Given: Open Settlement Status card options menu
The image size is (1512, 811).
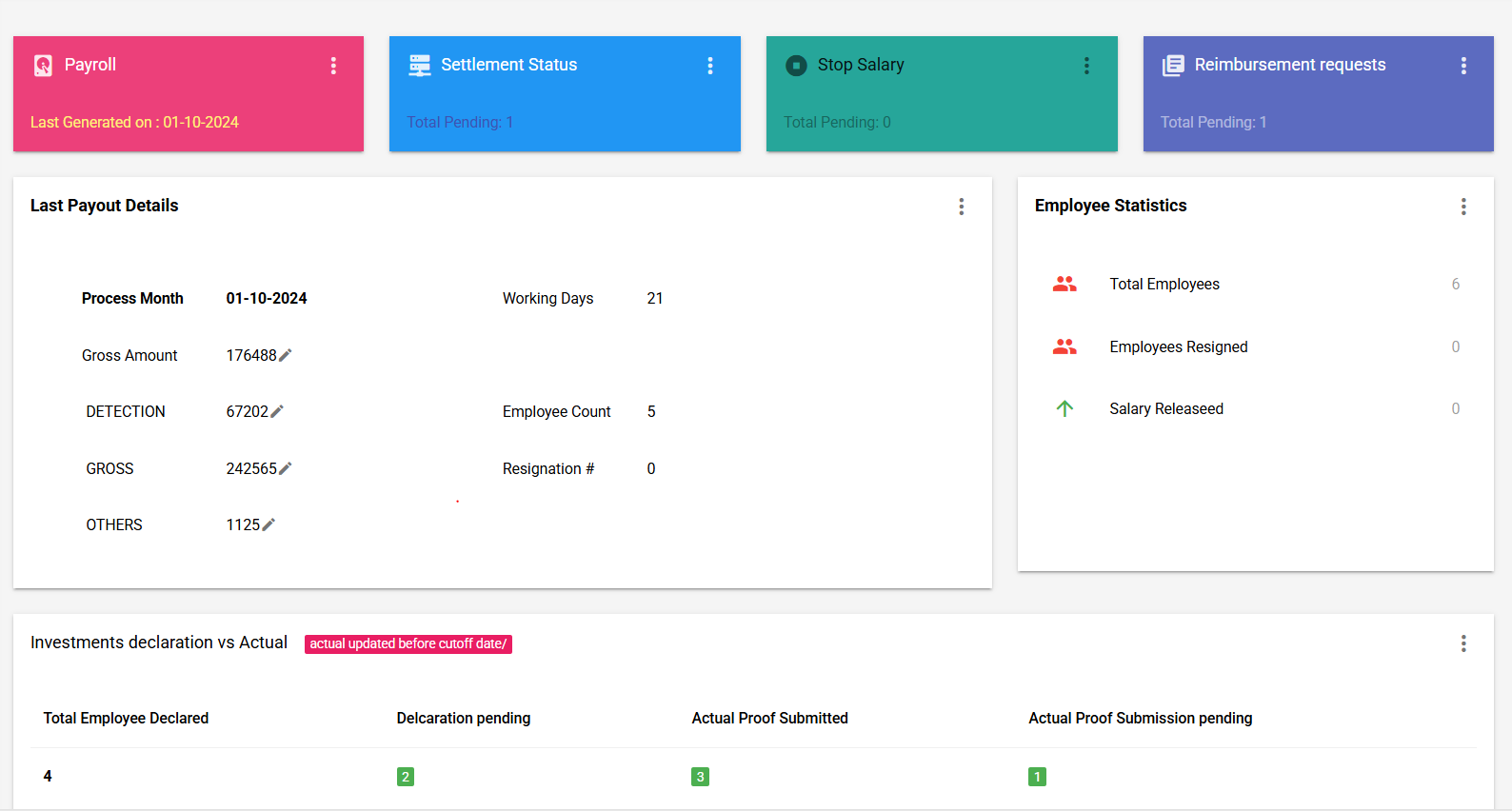Looking at the screenshot, I should (x=710, y=66).
